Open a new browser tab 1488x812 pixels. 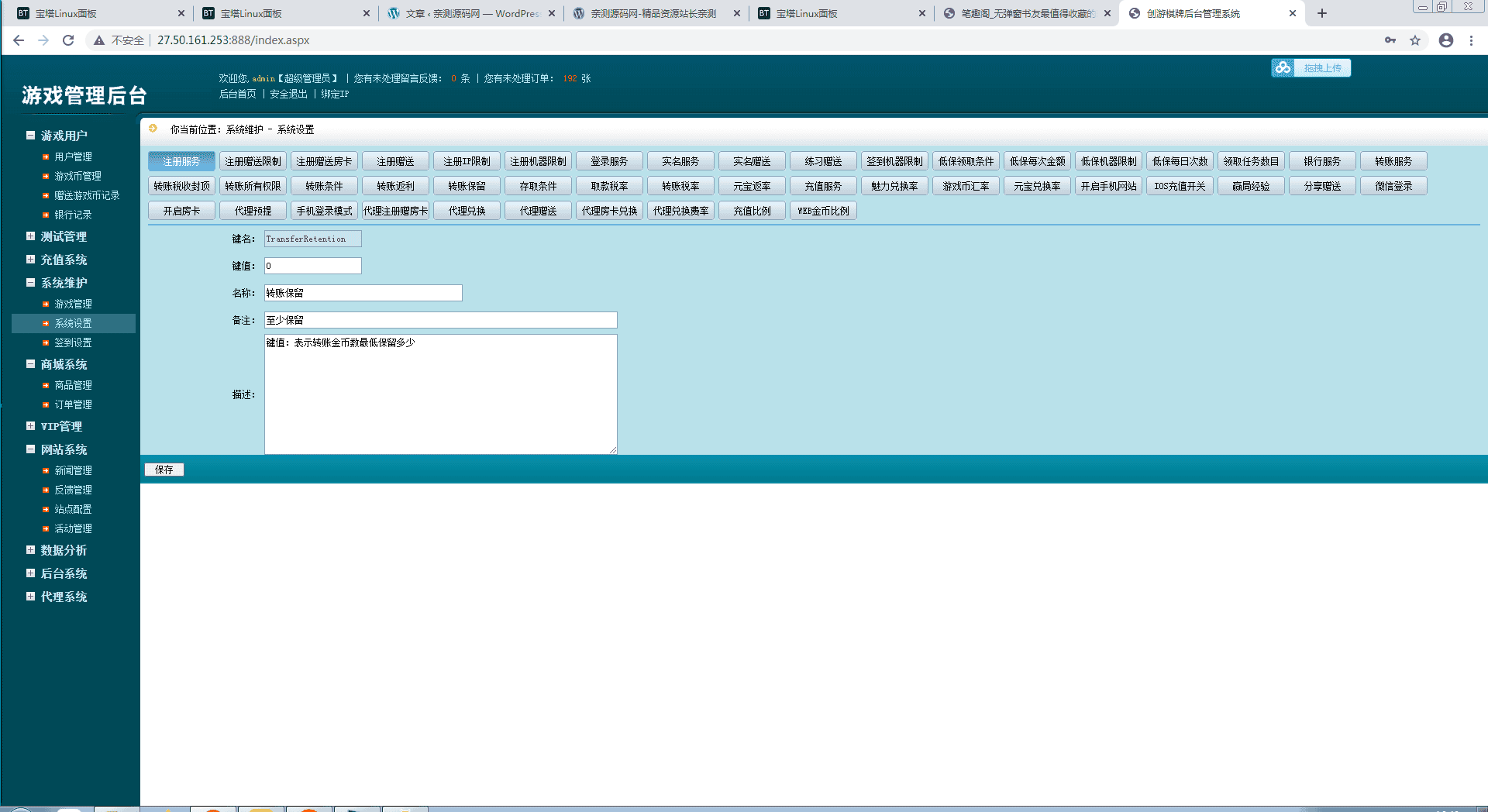point(1322,13)
